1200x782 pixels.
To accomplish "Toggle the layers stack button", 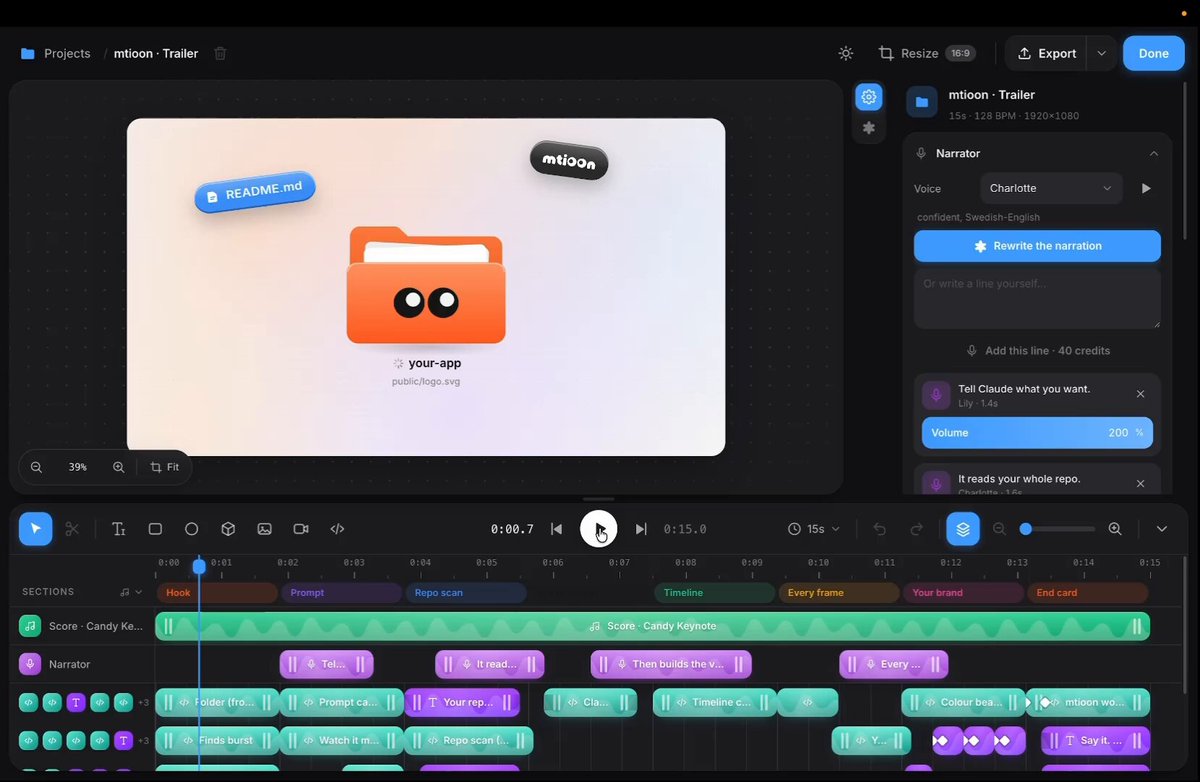I will pos(963,529).
